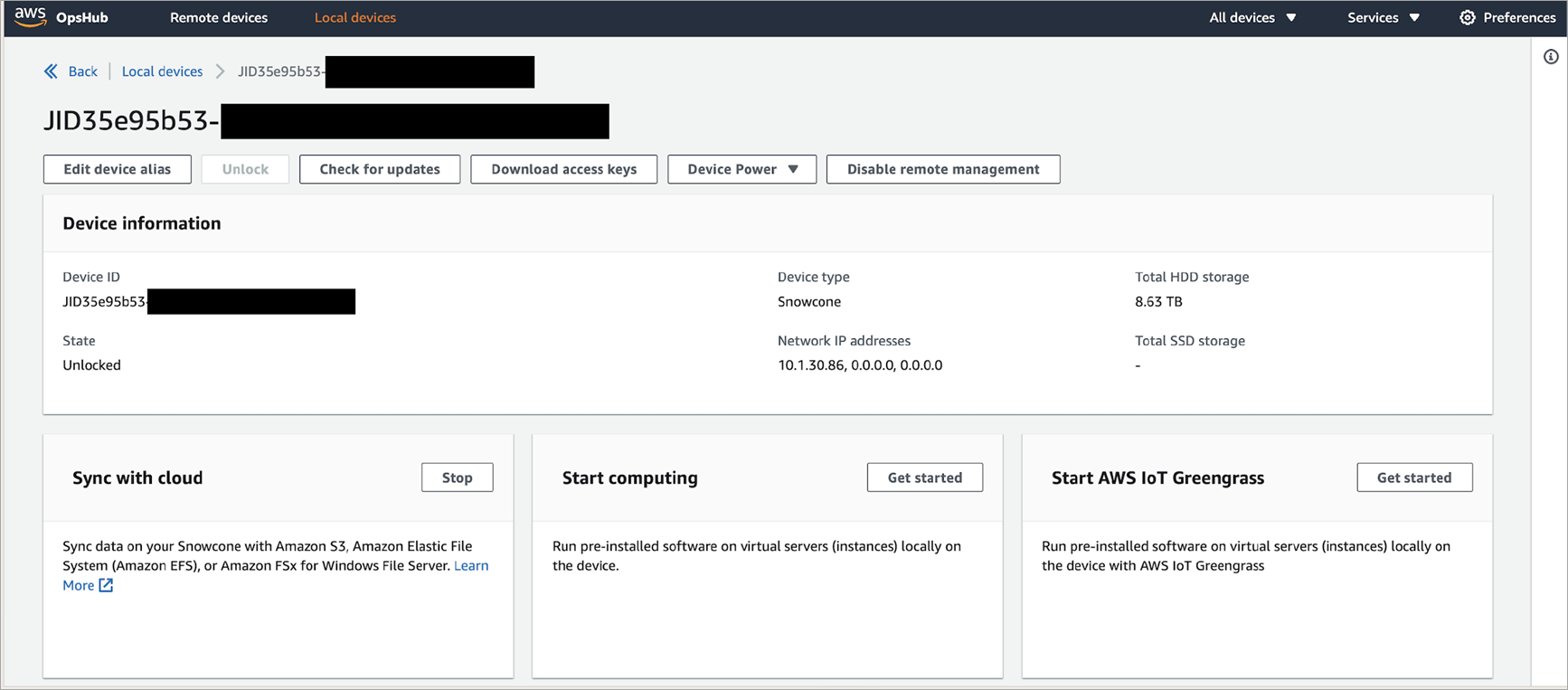The width and height of the screenshot is (1568, 690).
Task: Click the Back double-chevron icon
Action: [x=51, y=71]
